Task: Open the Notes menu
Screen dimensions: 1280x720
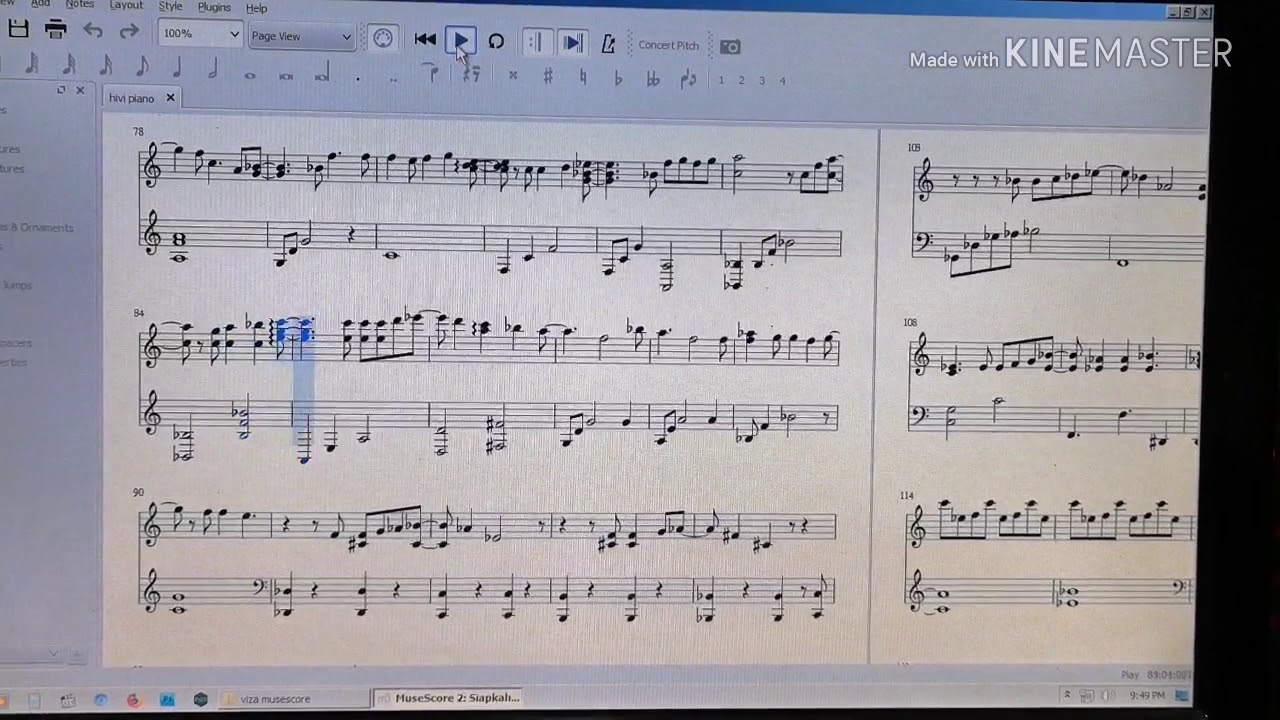Action: (x=80, y=4)
